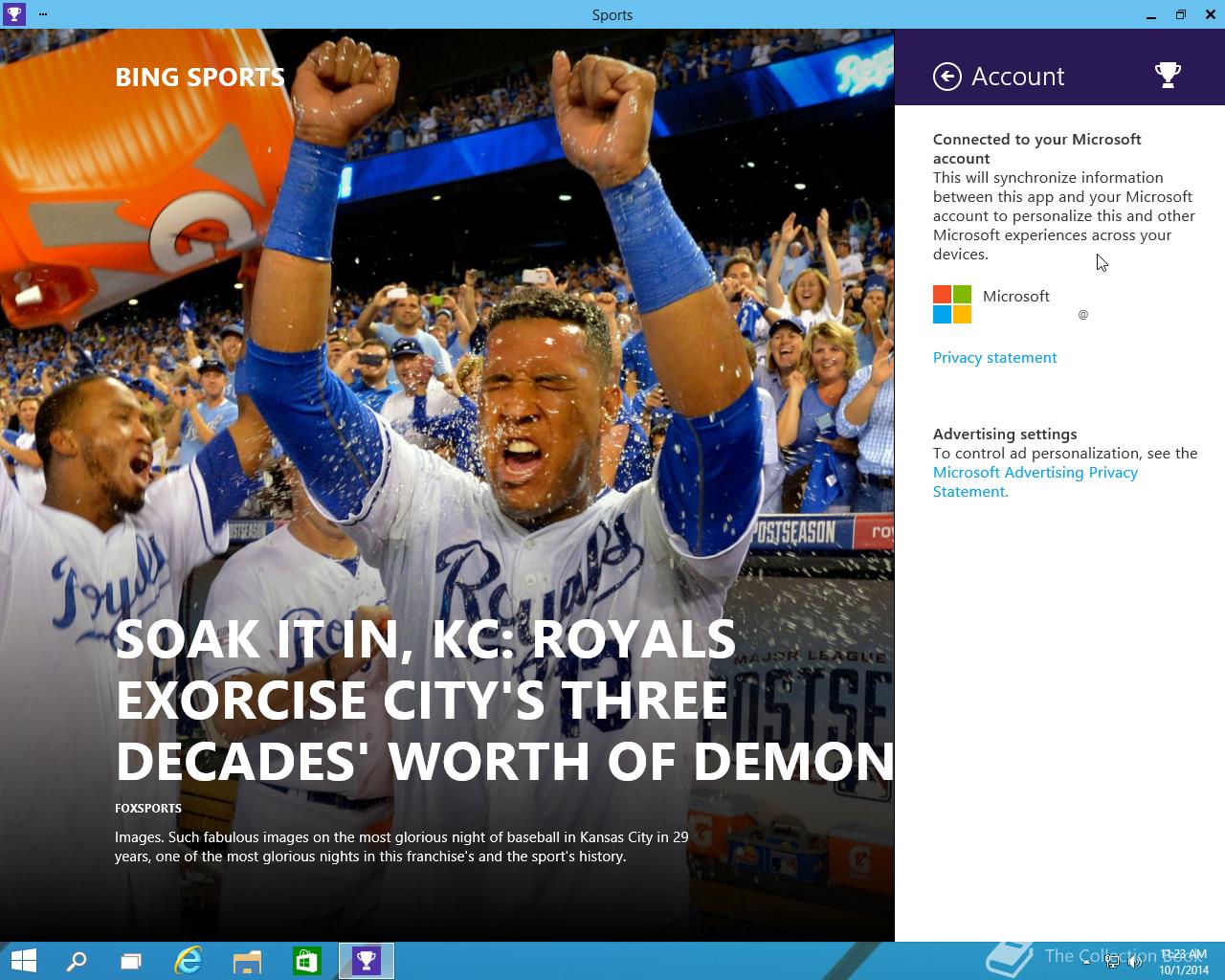Open the taskbar Search magnifier

[77, 961]
